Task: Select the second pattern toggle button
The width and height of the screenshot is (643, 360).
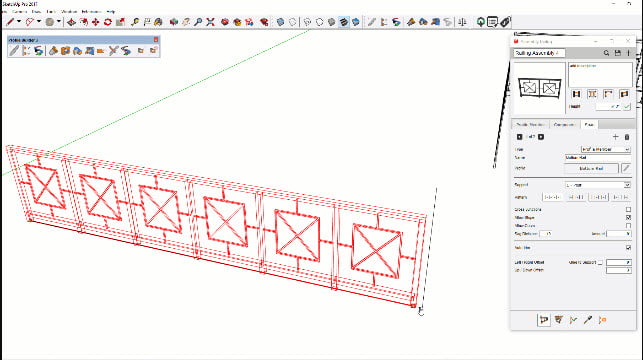Action: (x=576, y=197)
